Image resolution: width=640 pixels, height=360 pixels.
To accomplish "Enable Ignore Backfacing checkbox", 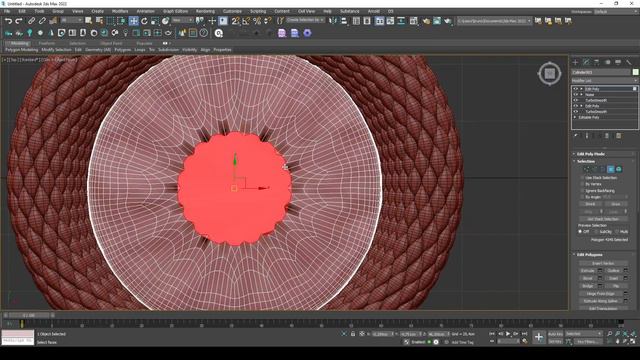I will click(582, 191).
